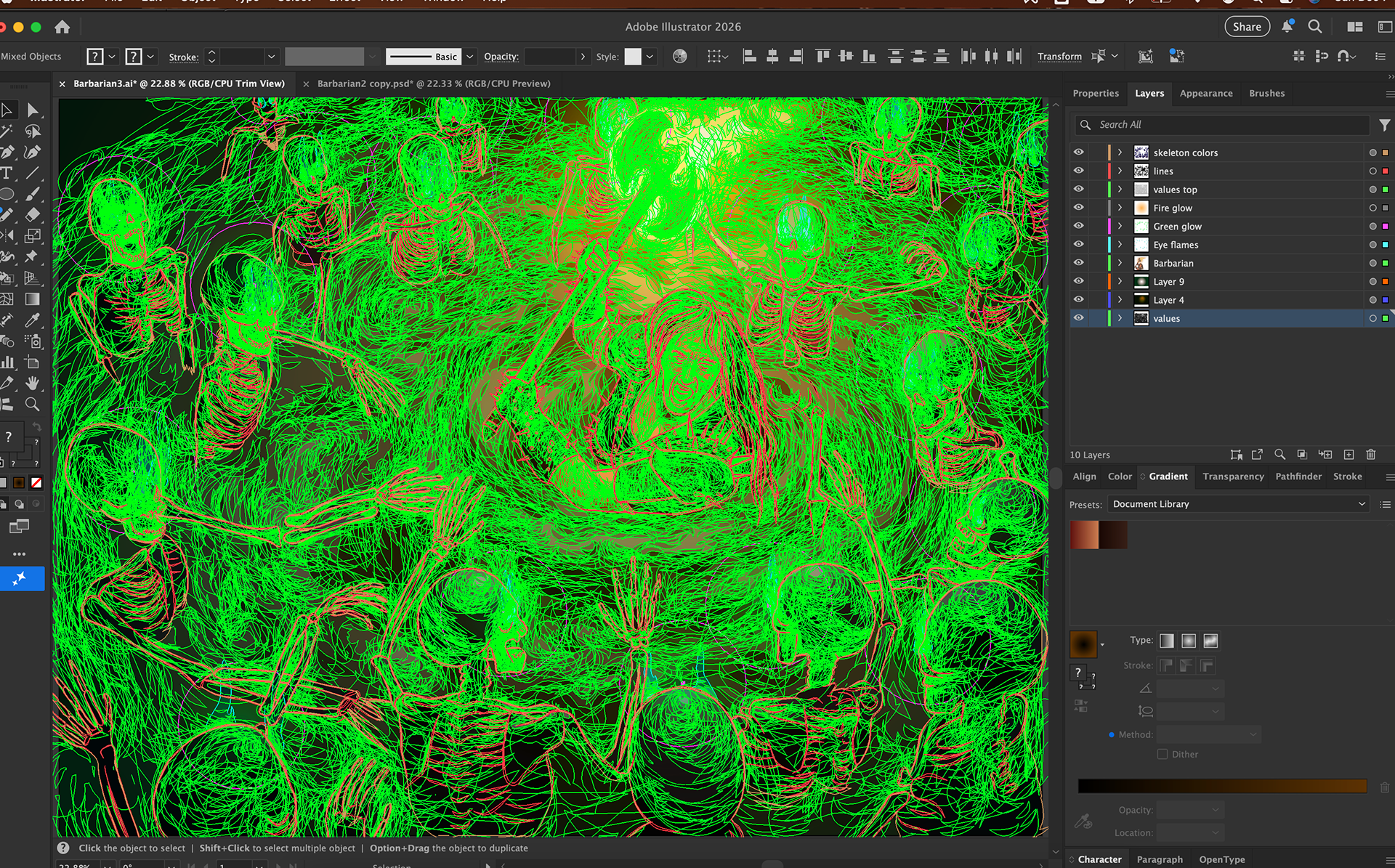Pick the Eyedropper tool

(33, 320)
